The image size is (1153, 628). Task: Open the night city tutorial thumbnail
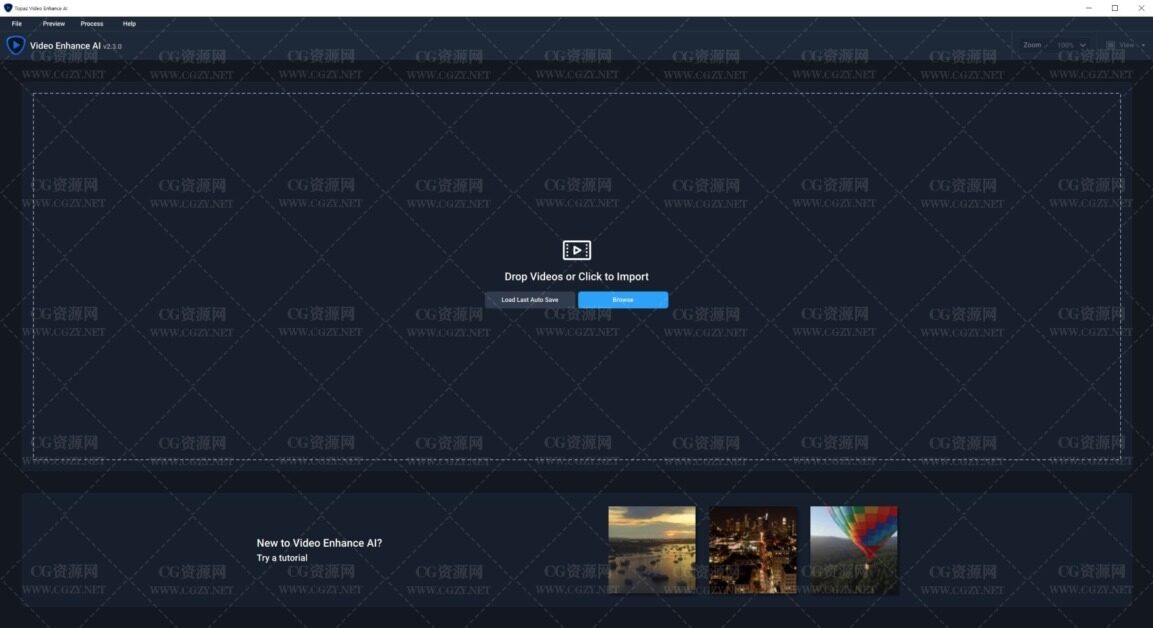(x=753, y=549)
